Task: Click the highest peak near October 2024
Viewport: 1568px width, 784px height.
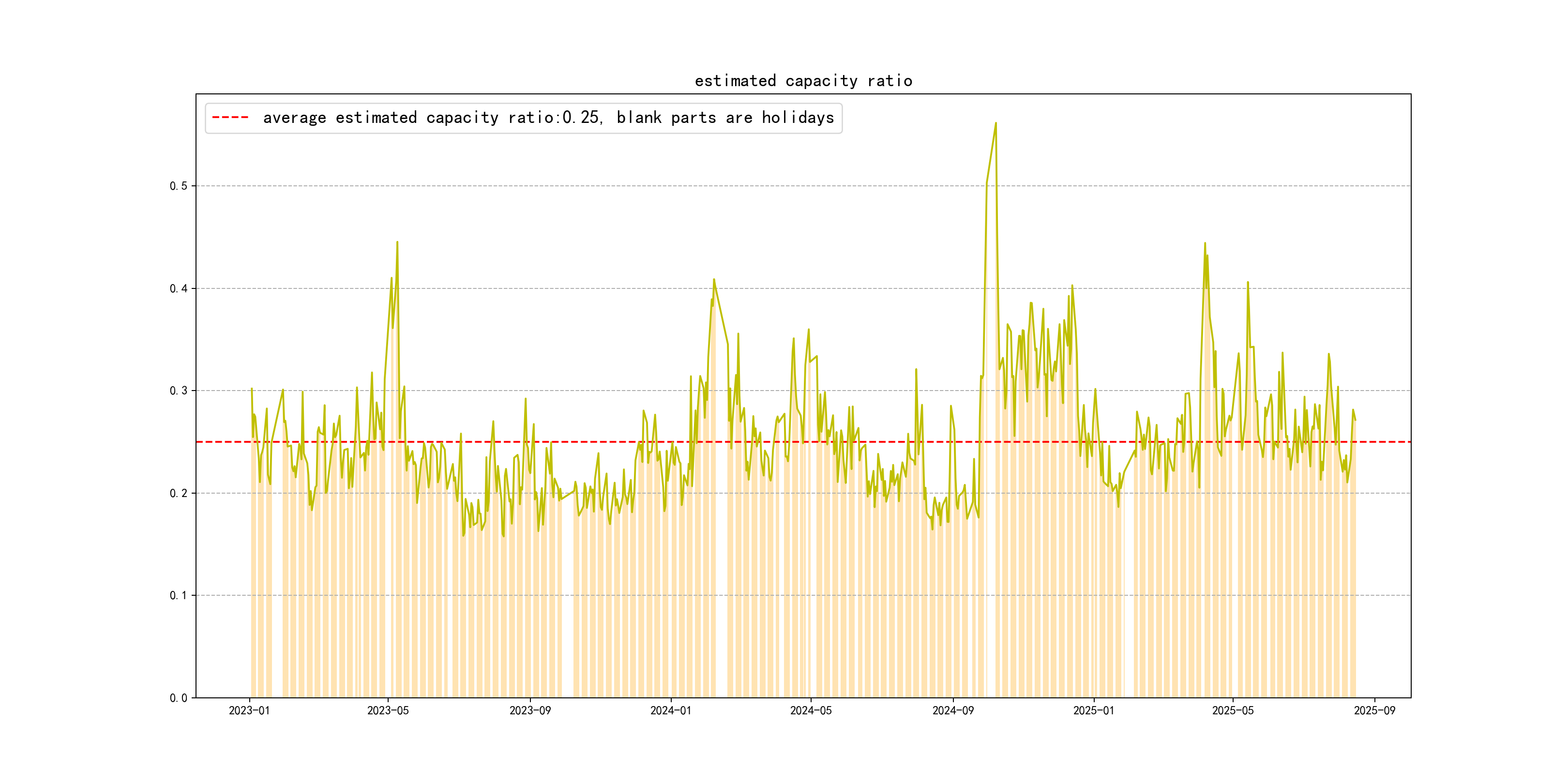Action: [995, 123]
